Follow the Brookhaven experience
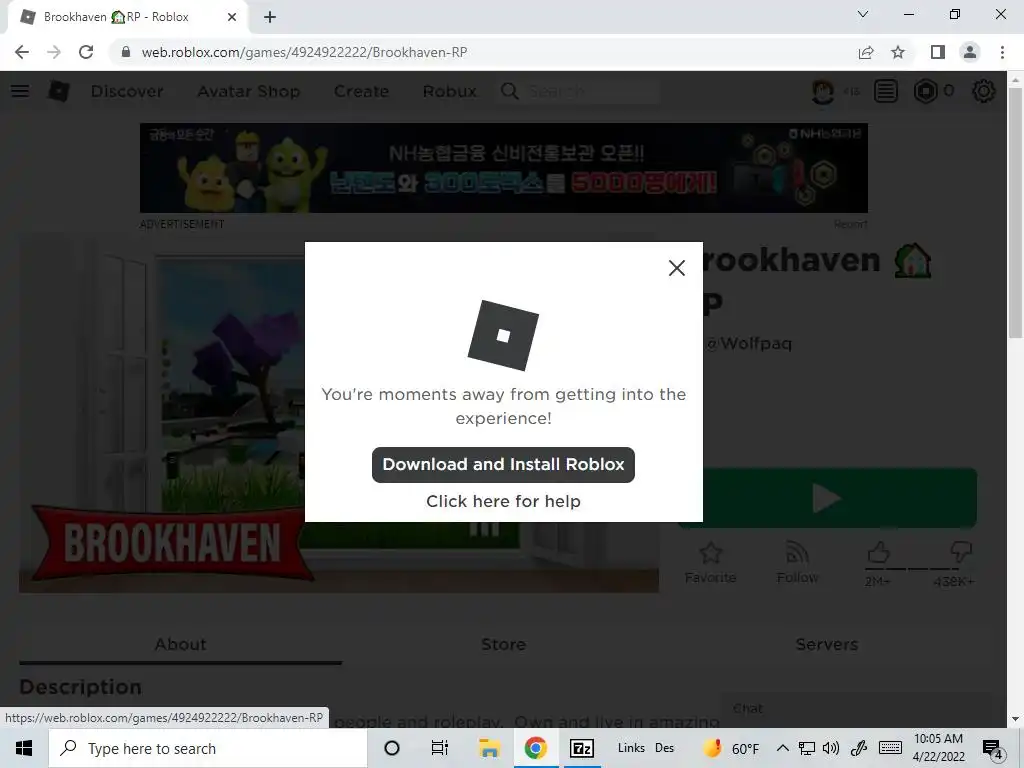Image resolution: width=1024 pixels, height=768 pixels. pyautogui.click(x=797, y=562)
